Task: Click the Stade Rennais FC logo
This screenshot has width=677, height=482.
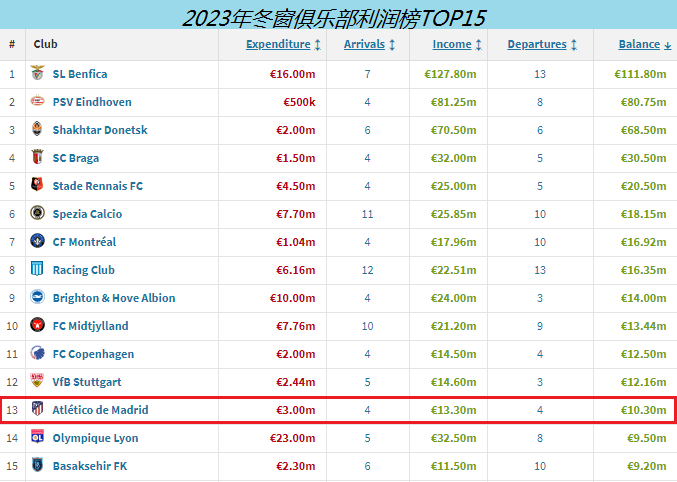Action: 38,186
